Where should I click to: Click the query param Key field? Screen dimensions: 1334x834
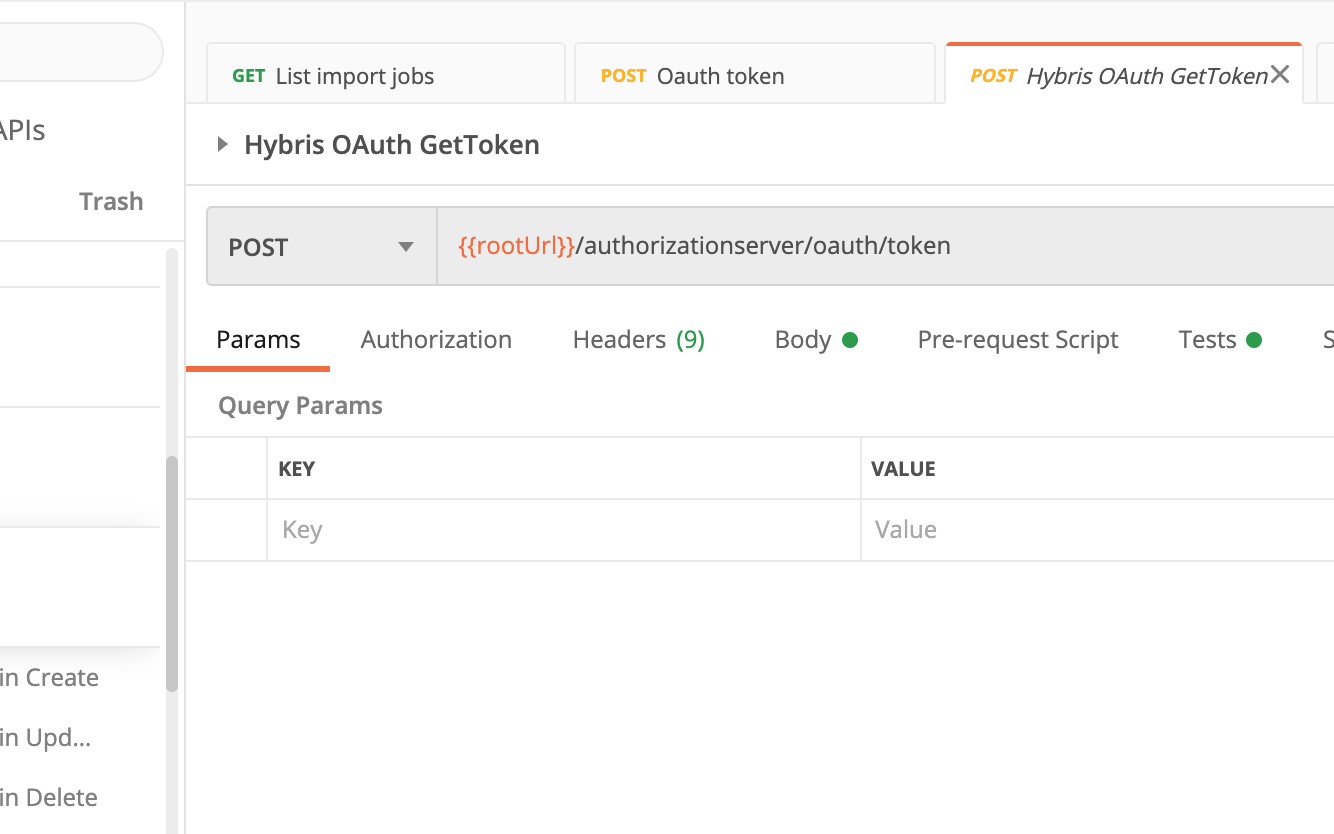click(x=562, y=530)
